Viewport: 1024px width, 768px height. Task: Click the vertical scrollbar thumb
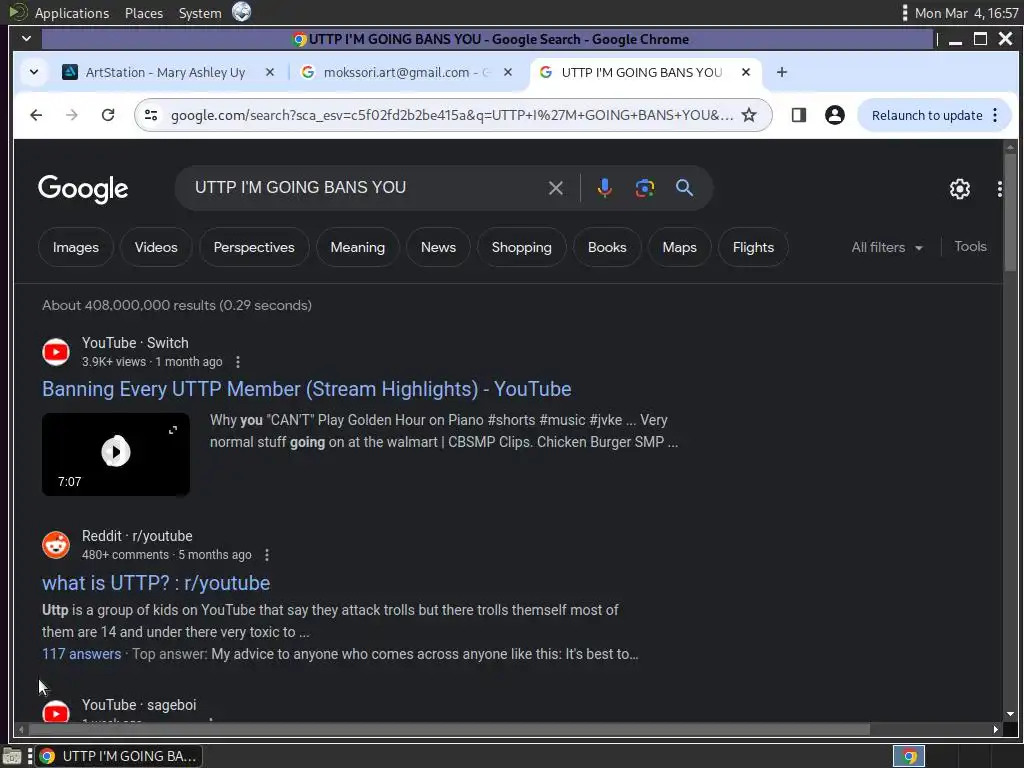1010,214
